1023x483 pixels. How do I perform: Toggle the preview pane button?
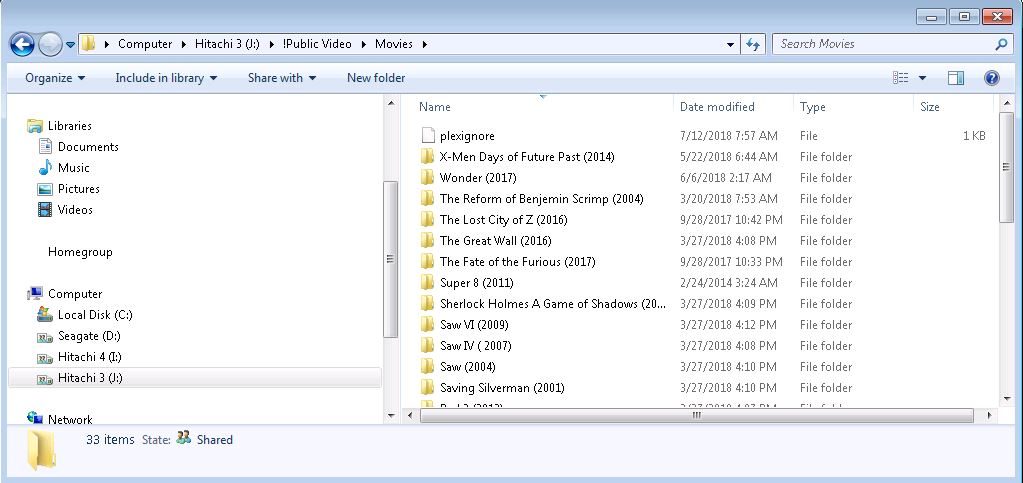tap(956, 78)
